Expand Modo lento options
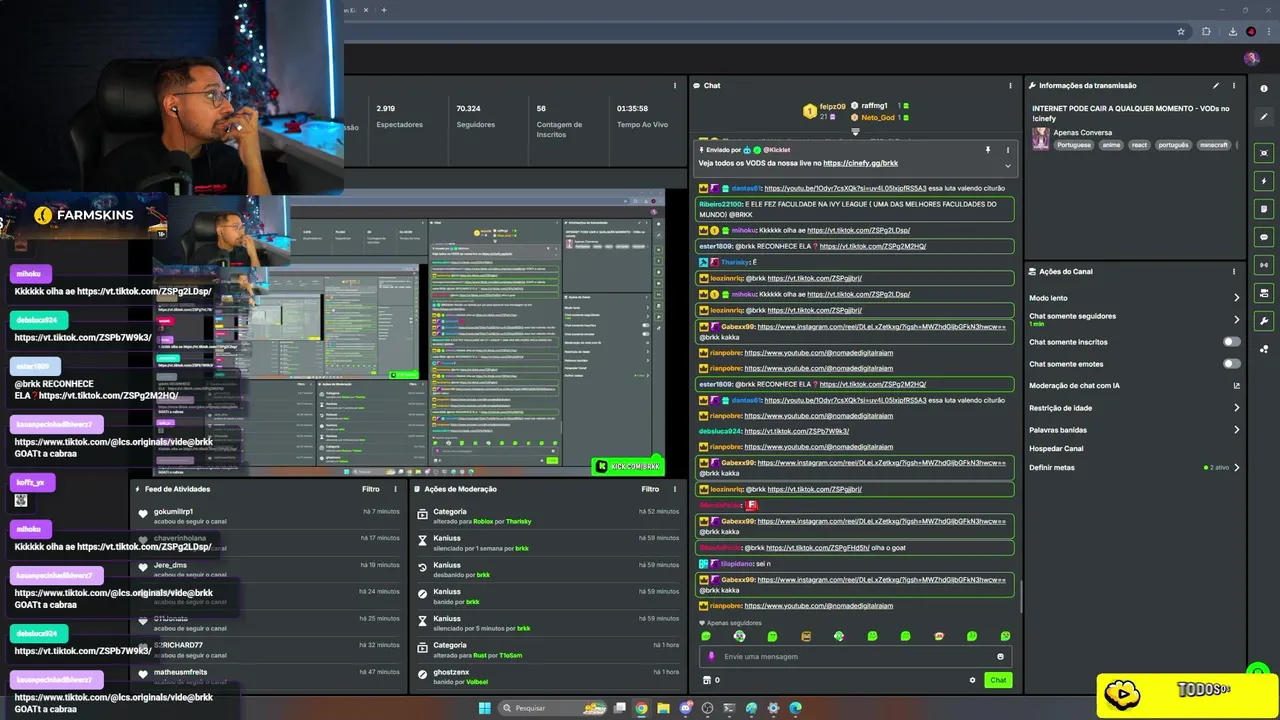Image resolution: width=1280 pixels, height=720 pixels. 1236,298
